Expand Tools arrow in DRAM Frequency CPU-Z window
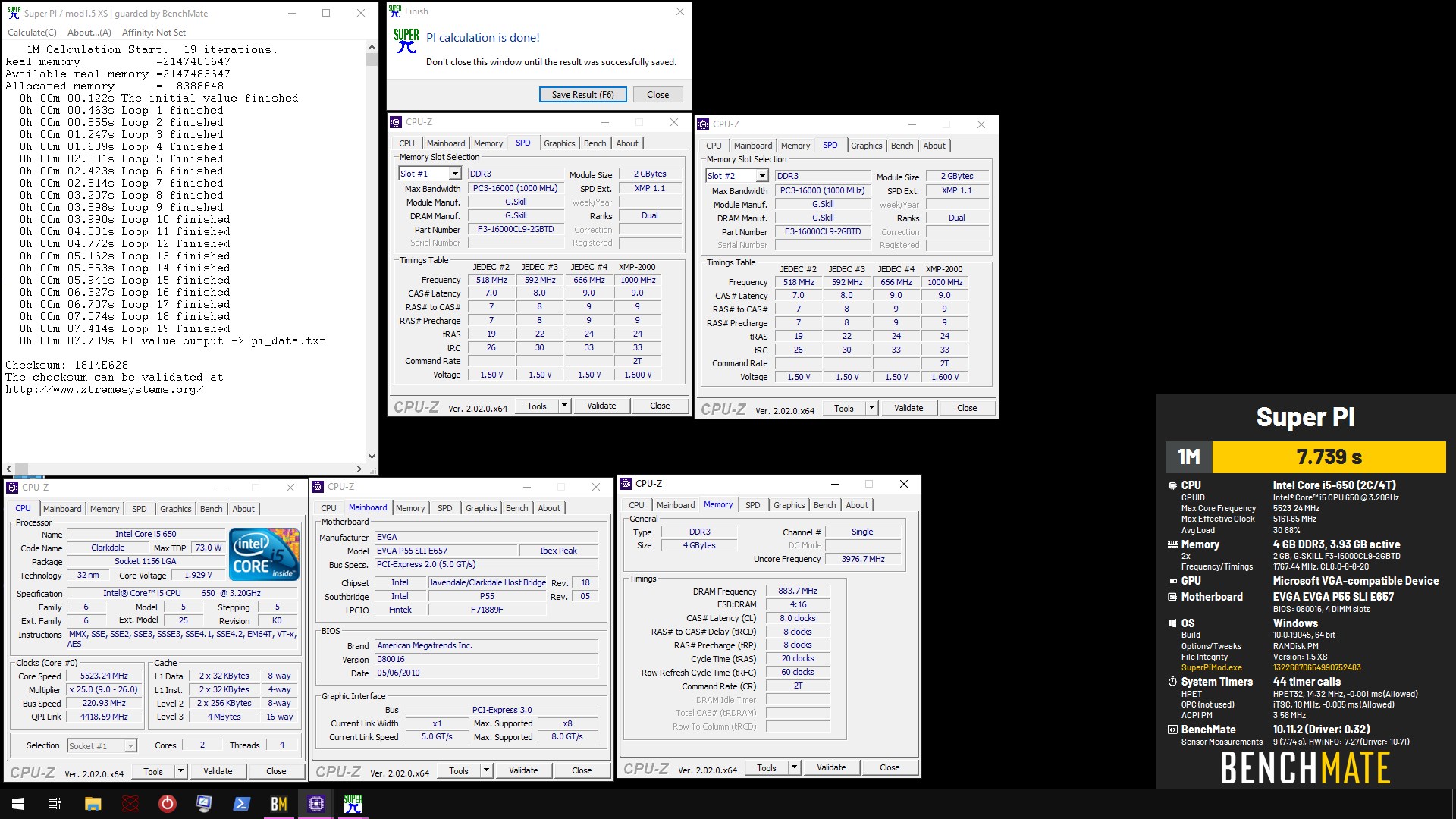The height and width of the screenshot is (819, 1456). click(x=794, y=767)
